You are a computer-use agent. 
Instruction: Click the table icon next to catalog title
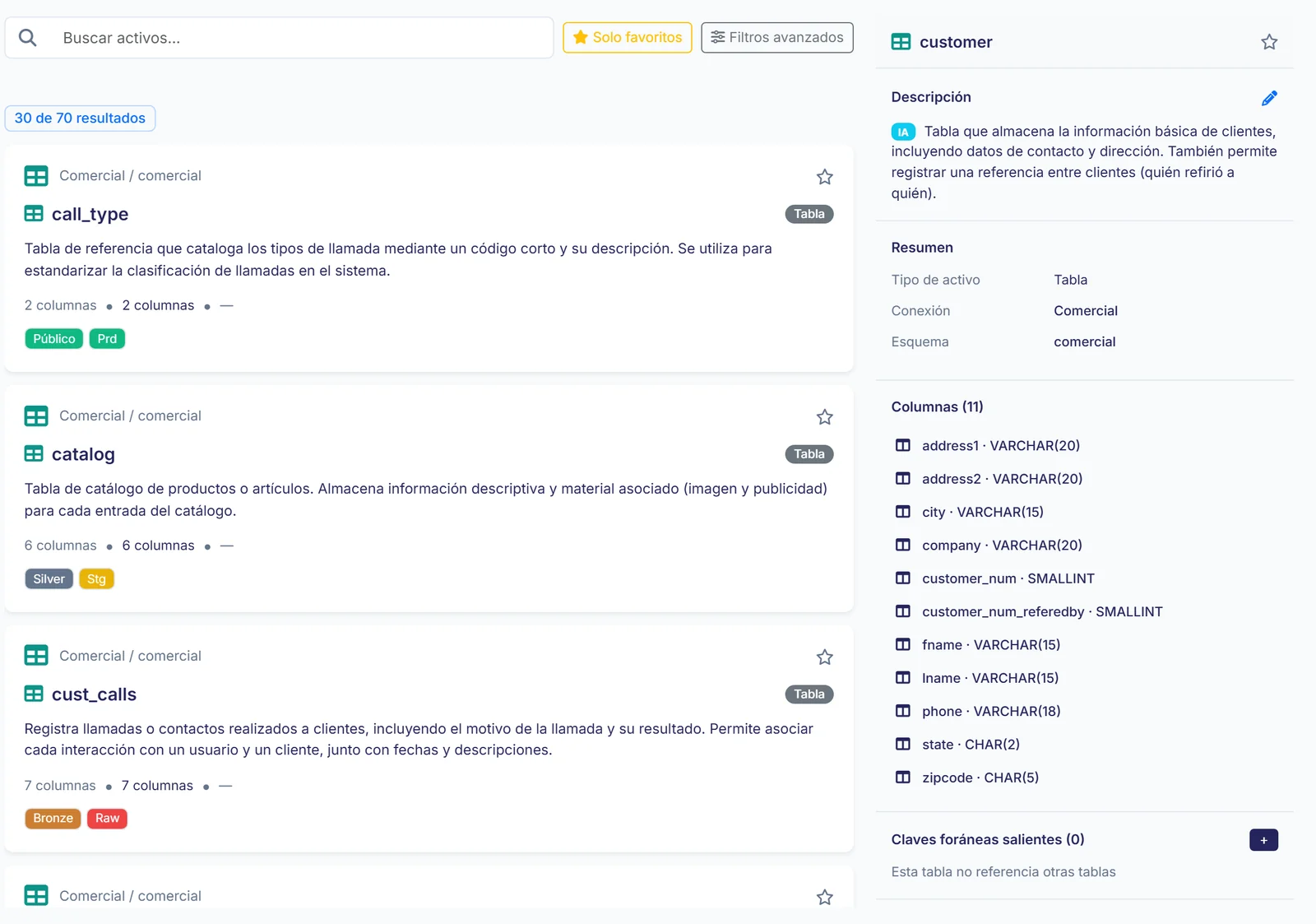click(34, 453)
